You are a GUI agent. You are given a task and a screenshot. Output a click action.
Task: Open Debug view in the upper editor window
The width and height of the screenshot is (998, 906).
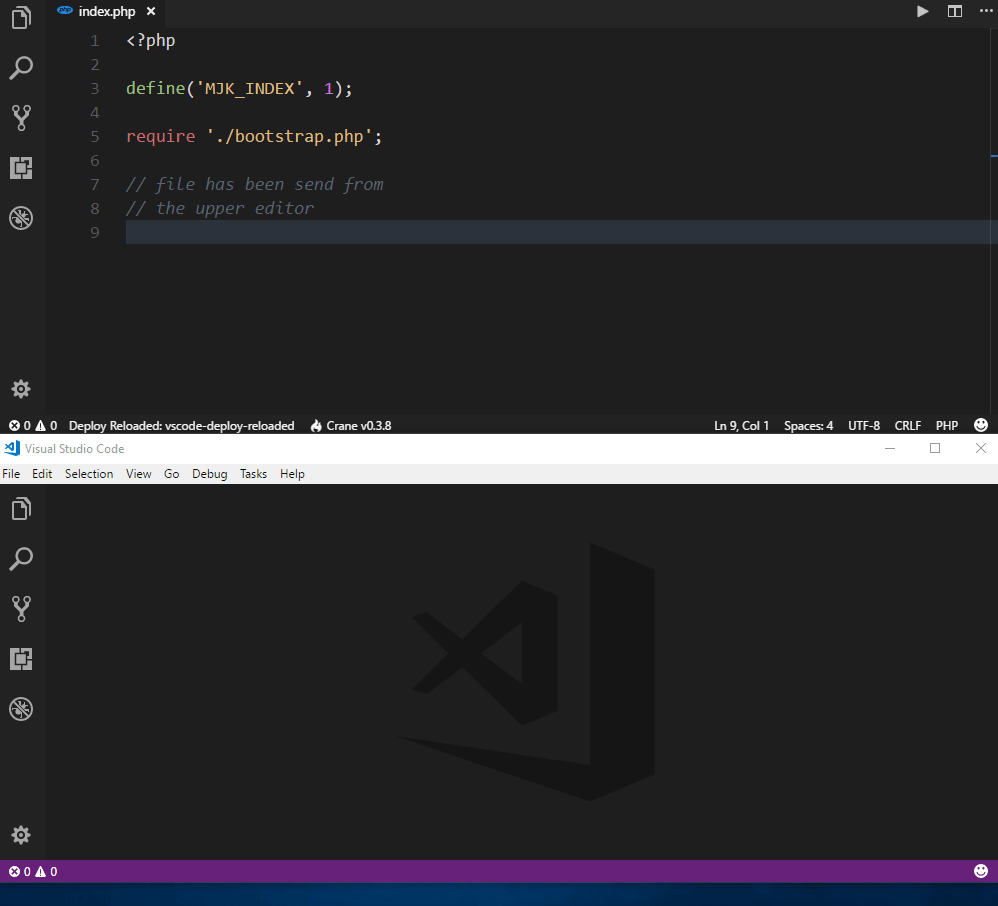point(21,218)
